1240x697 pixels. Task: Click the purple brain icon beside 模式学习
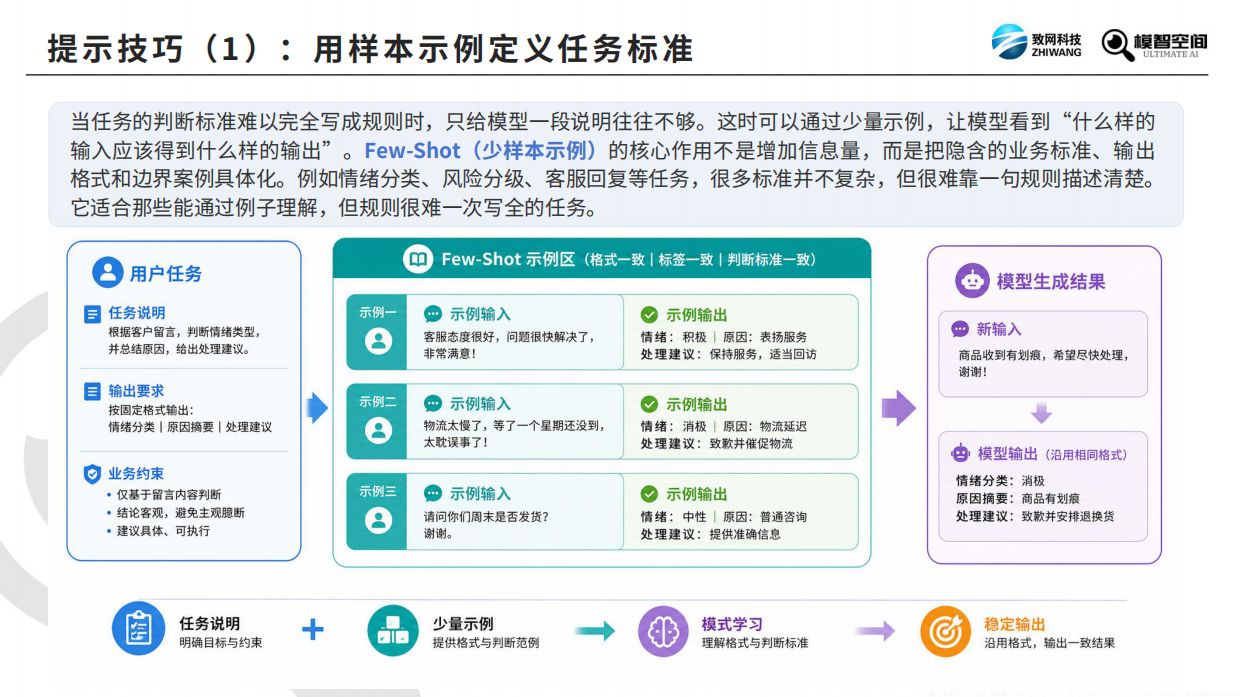tap(663, 630)
